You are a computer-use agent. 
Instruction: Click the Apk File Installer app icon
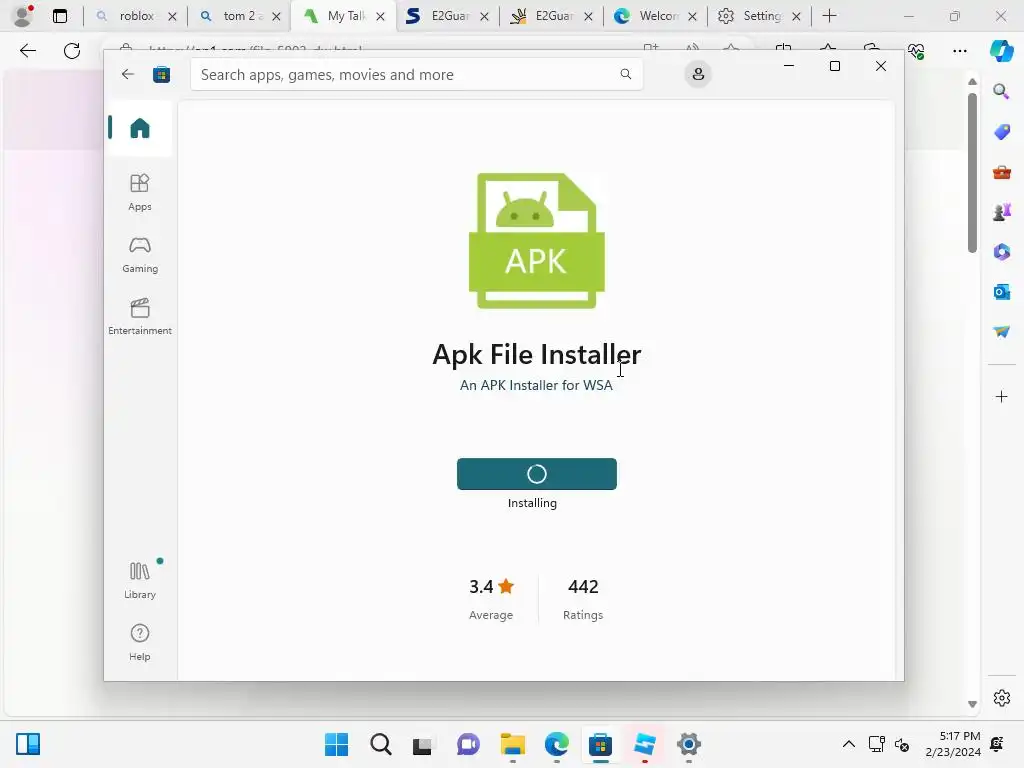[537, 241]
